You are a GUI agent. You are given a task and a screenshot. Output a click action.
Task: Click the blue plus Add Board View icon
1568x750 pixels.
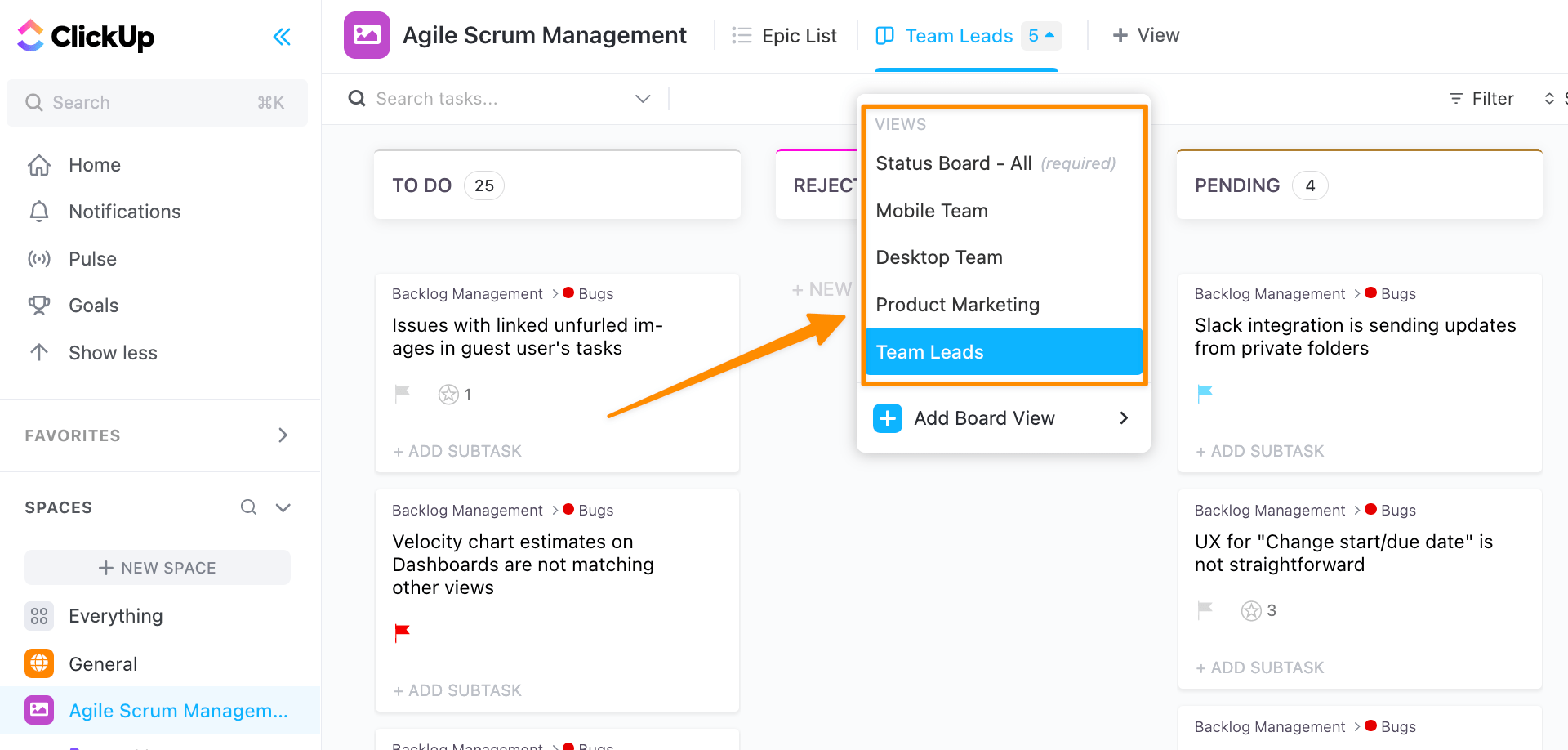[888, 418]
